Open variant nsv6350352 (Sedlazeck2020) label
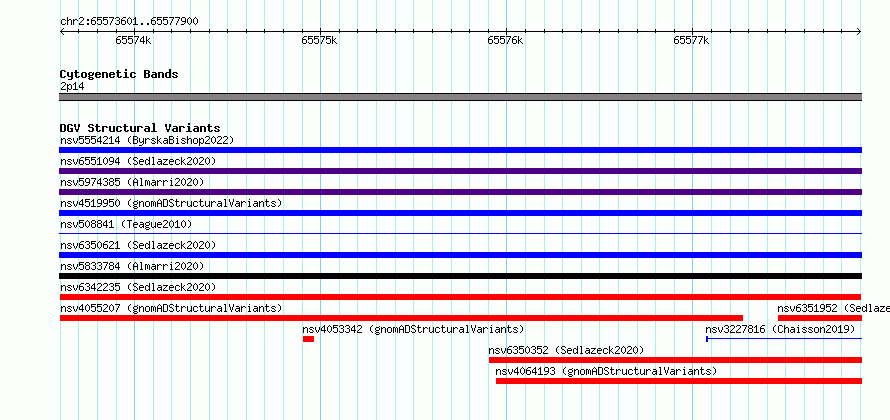The width and height of the screenshot is (890, 420). (x=566, y=350)
